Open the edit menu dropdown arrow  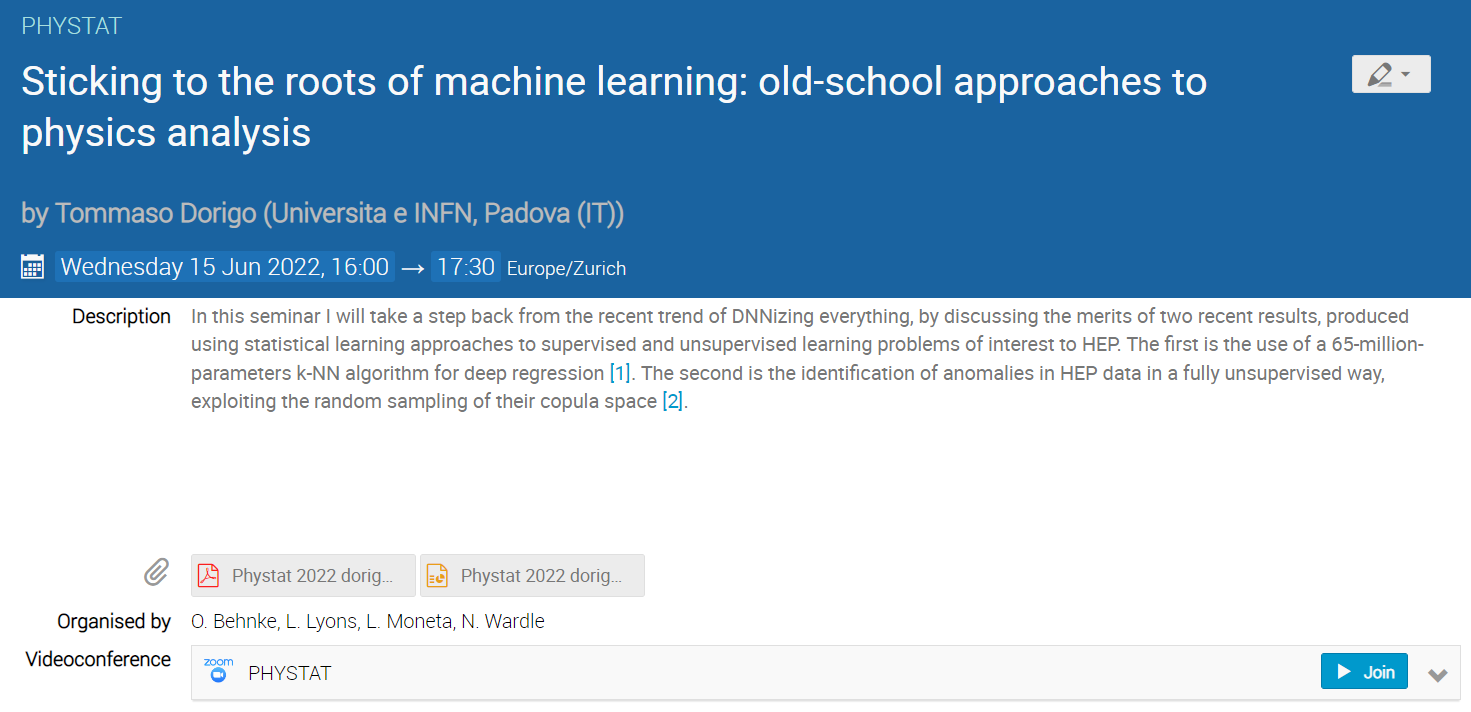(1406, 75)
